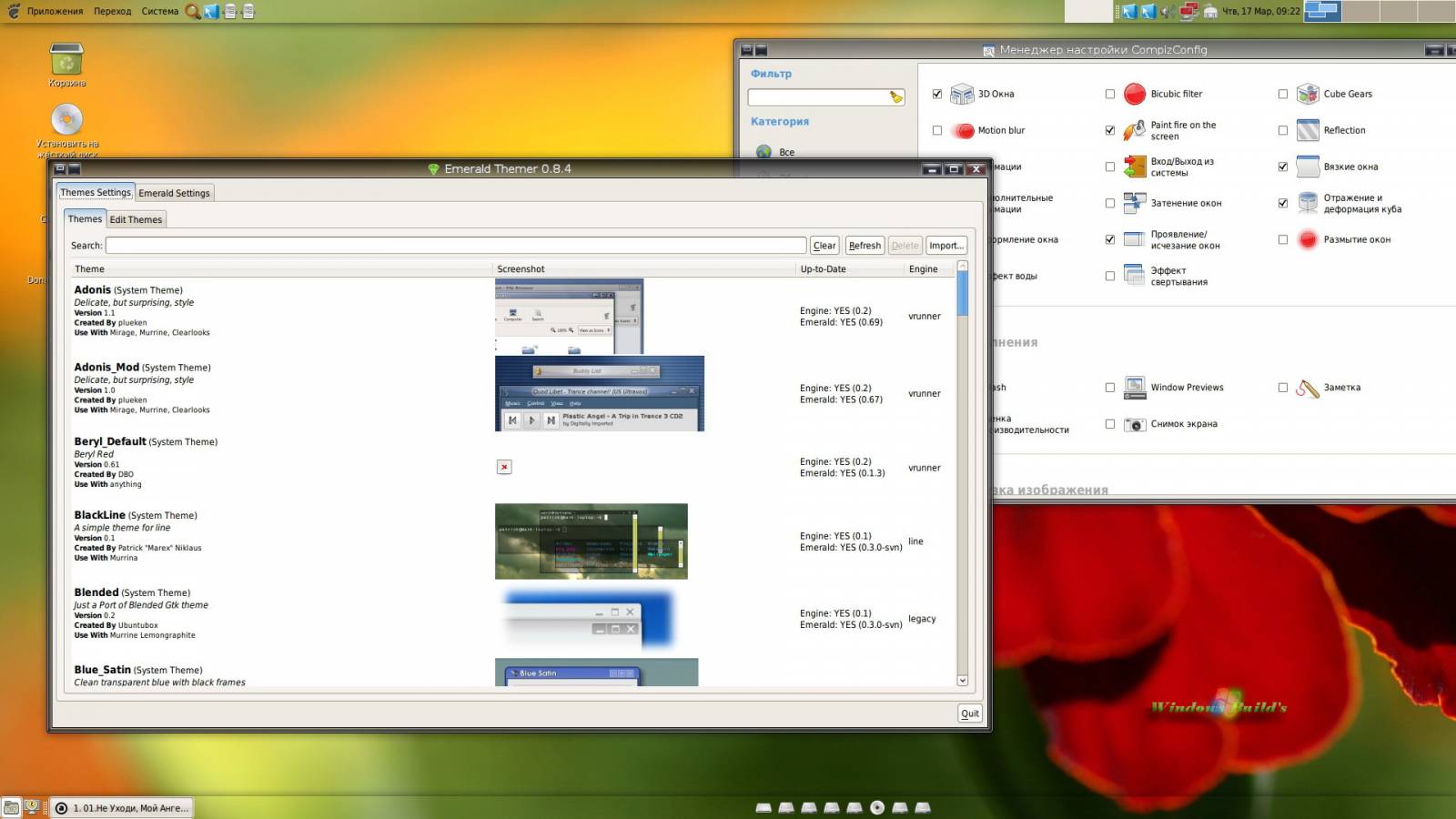Enable the Cube Gears checkbox

[1283, 94]
